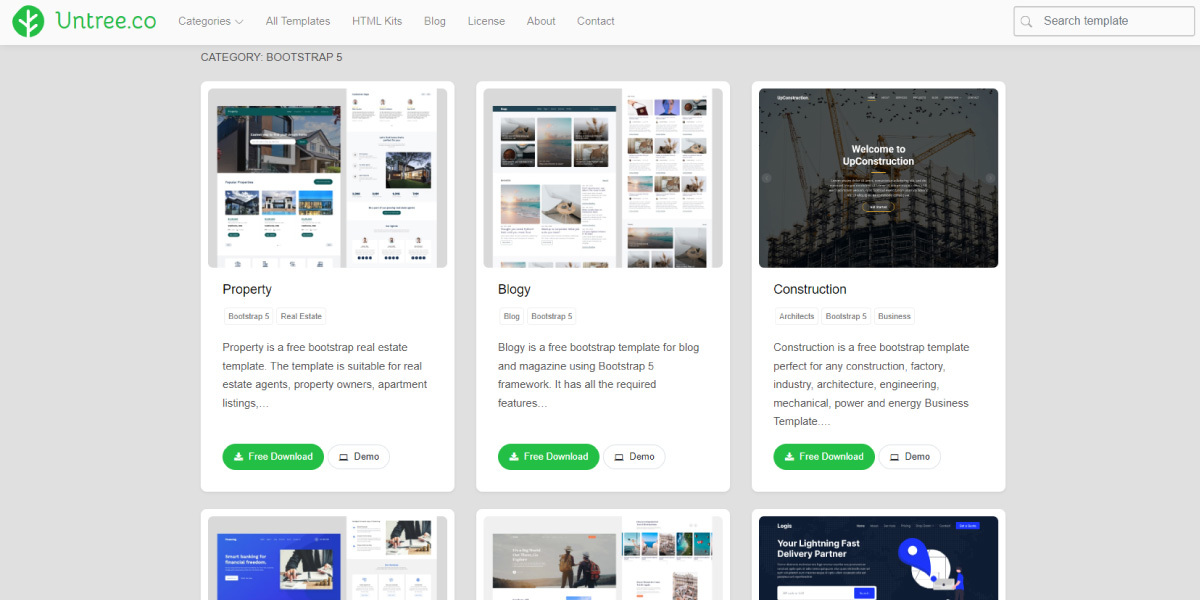The image size is (1200, 600).
Task: Click the Property template description text
Action: (325, 375)
